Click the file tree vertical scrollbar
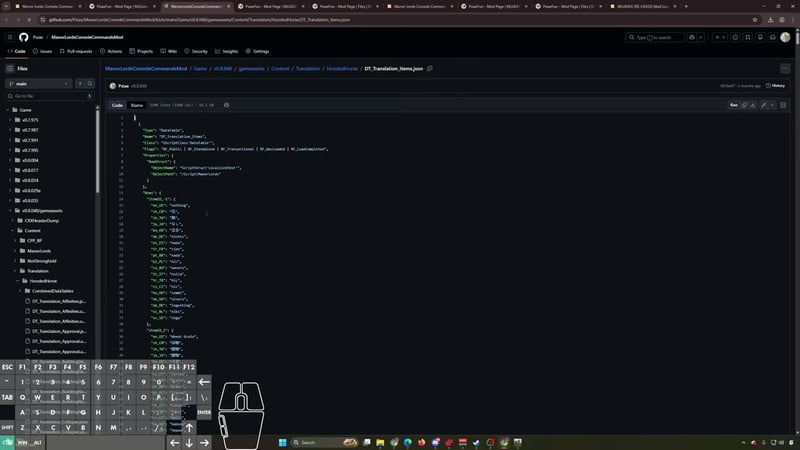Screen dimensions: 800x450 click(x=97, y=151)
